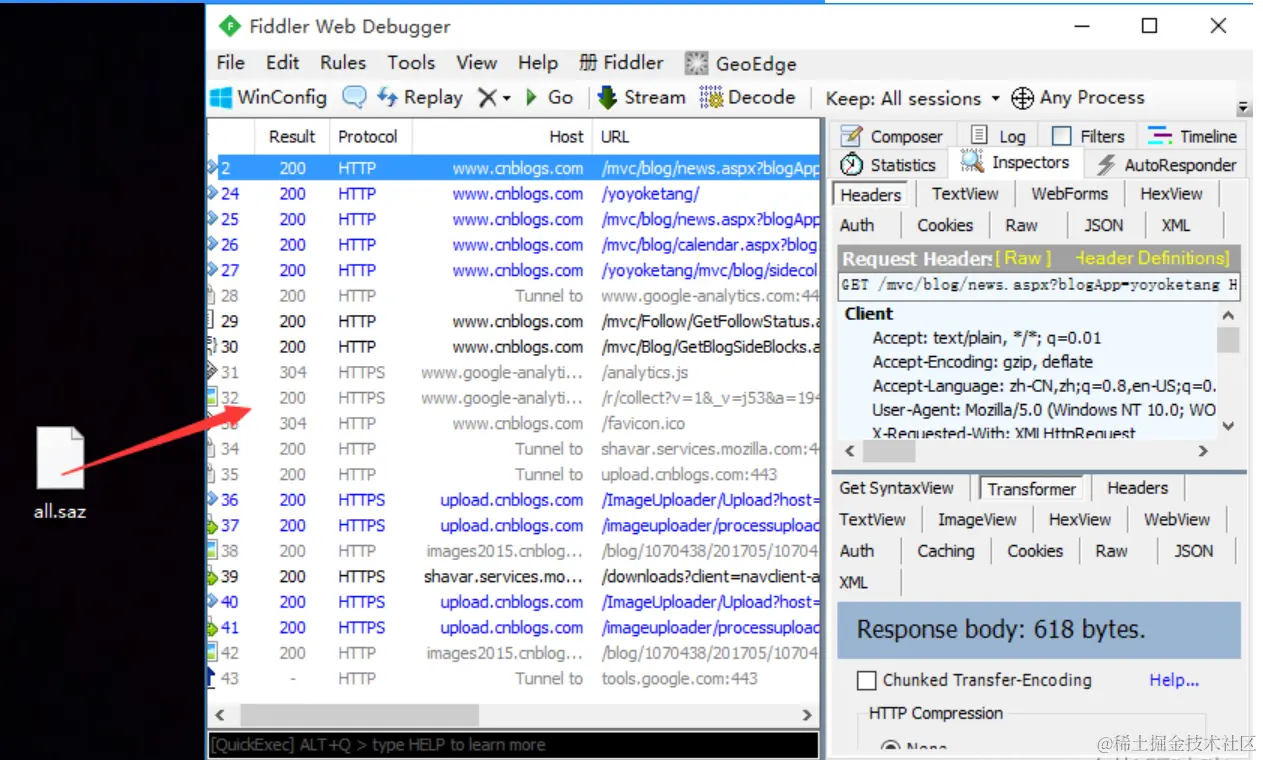Switch to the Filters tab
Image resolution: width=1263 pixels, height=760 pixels.
1088,136
